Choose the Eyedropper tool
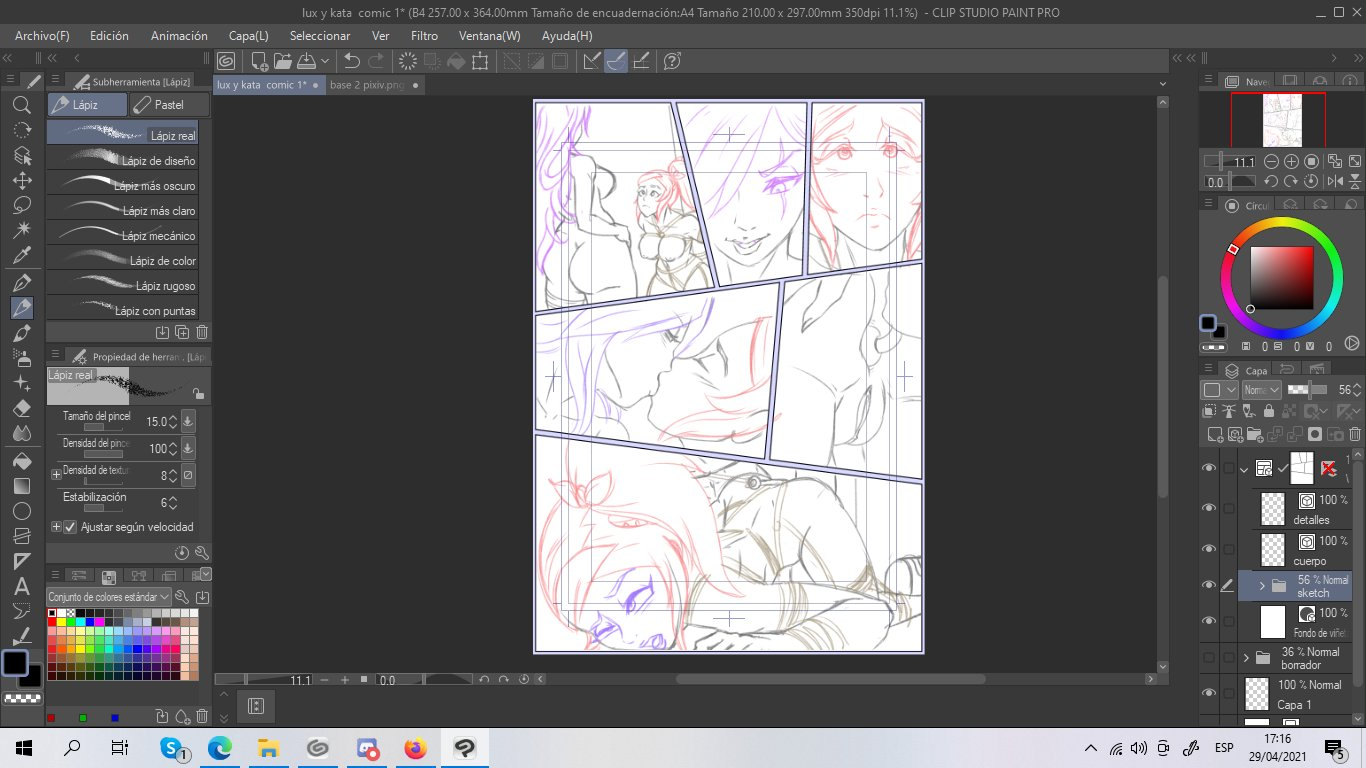Image resolution: width=1366 pixels, height=768 pixels. 21,256
